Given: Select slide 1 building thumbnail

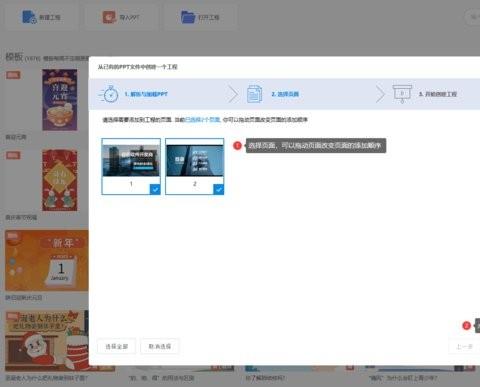Looking at the screenshot, I should [131, 161].
